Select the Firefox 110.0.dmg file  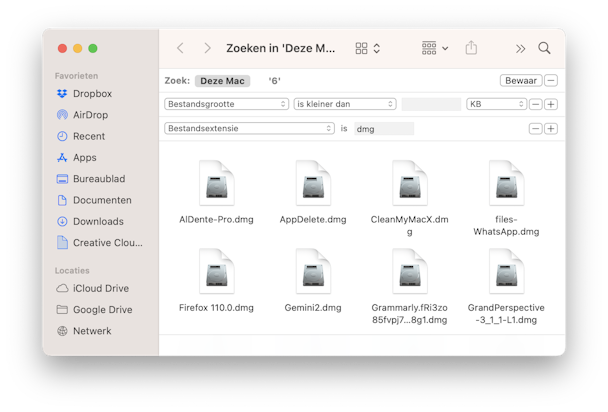pos(216,281)
